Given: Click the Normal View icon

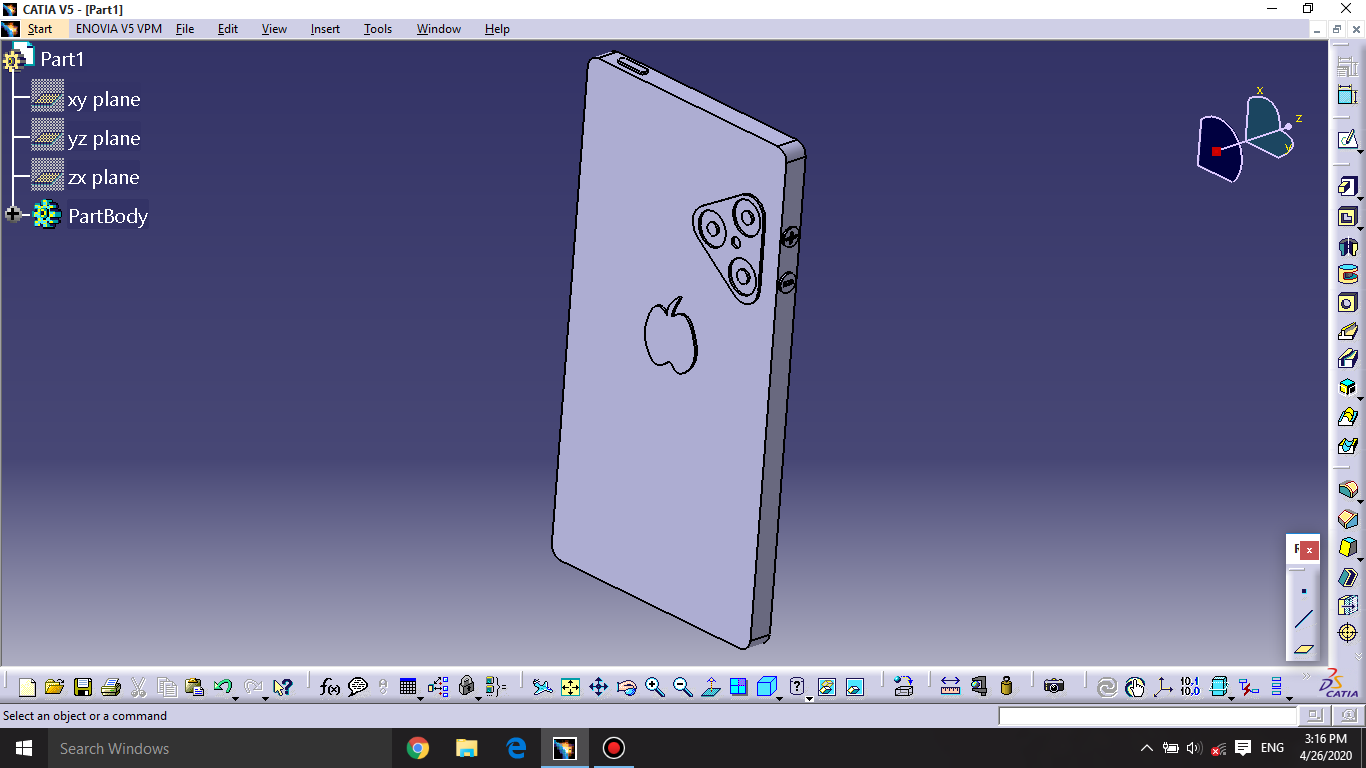Looking at the screenshot, I should click(x=711, y=687).
